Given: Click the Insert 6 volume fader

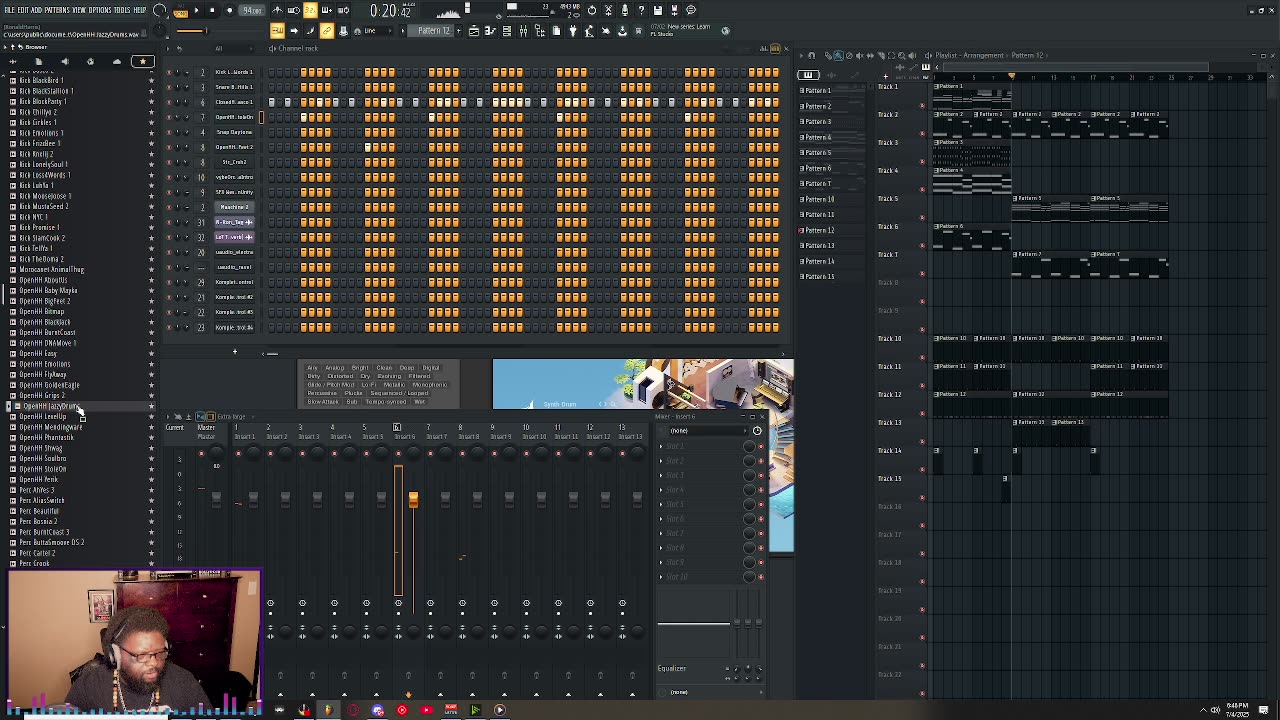Looking at the screenshot, I should coord(413,499).
